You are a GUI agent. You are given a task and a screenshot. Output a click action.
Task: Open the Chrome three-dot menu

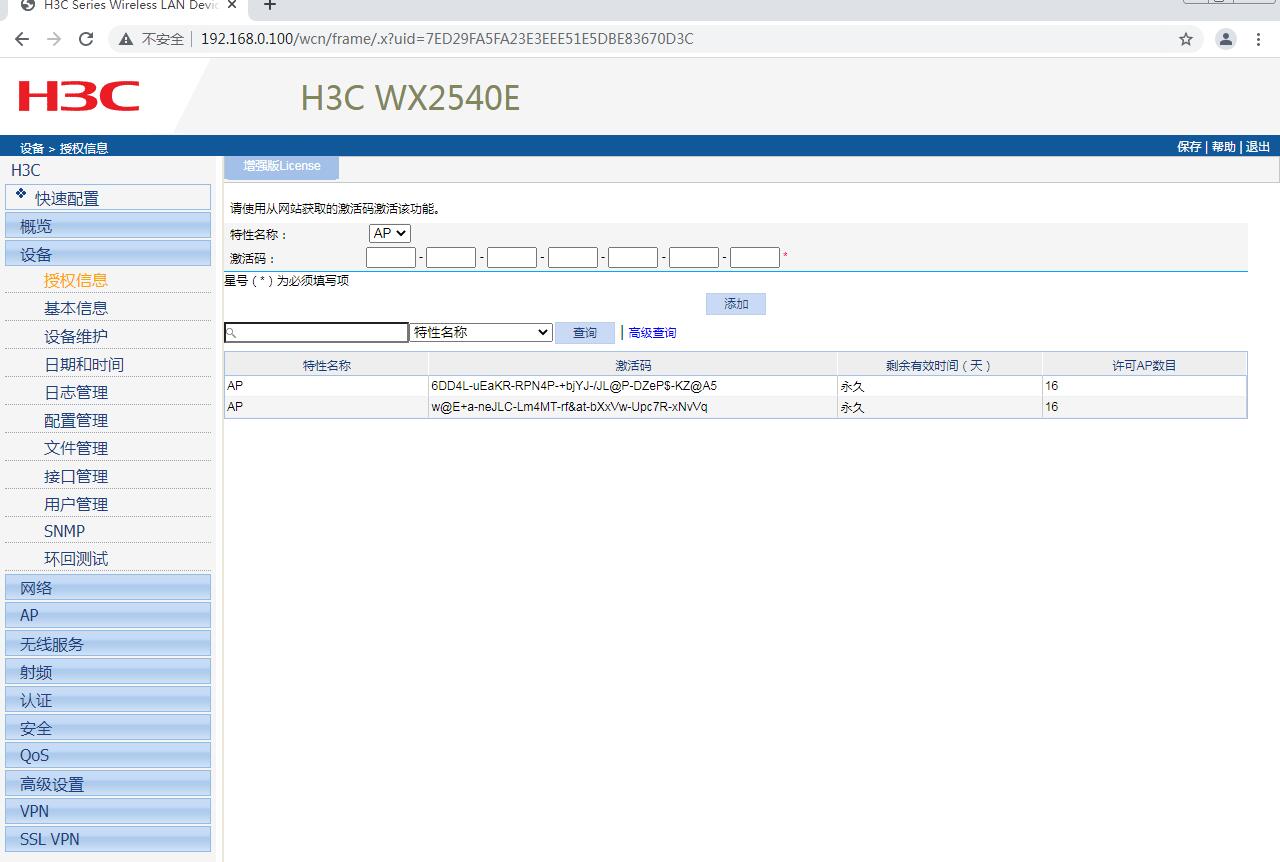[x=1258, y=39]
